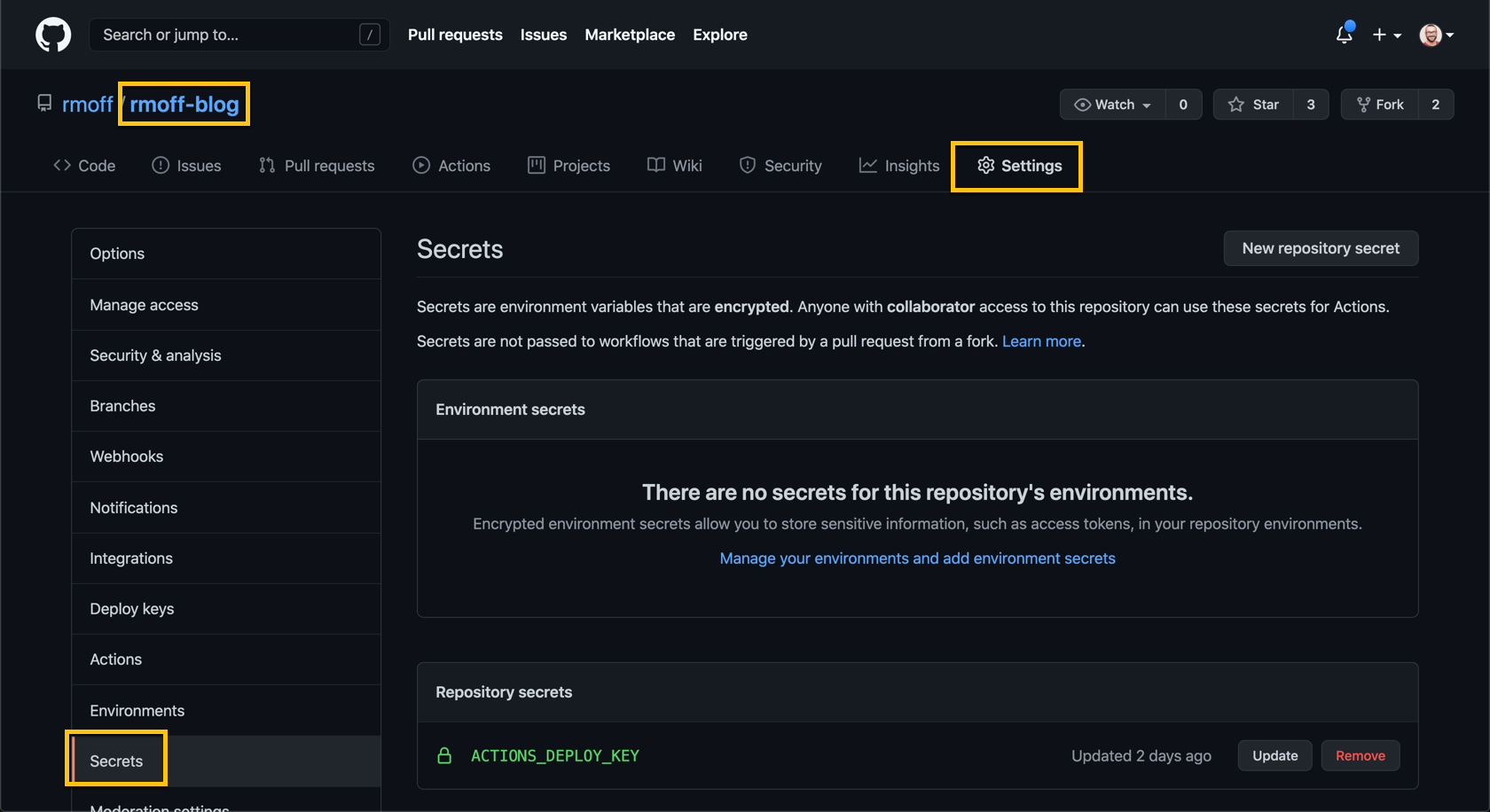Open the Watch dropdown menu
This screenshot has width=1490, height=812.
pos(1113,105)
